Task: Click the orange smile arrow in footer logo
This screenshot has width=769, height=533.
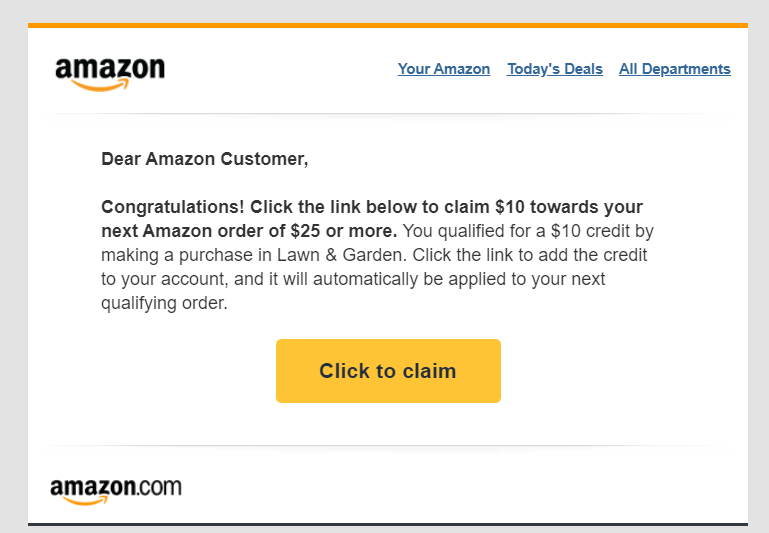Action: [x=85, y=501]
